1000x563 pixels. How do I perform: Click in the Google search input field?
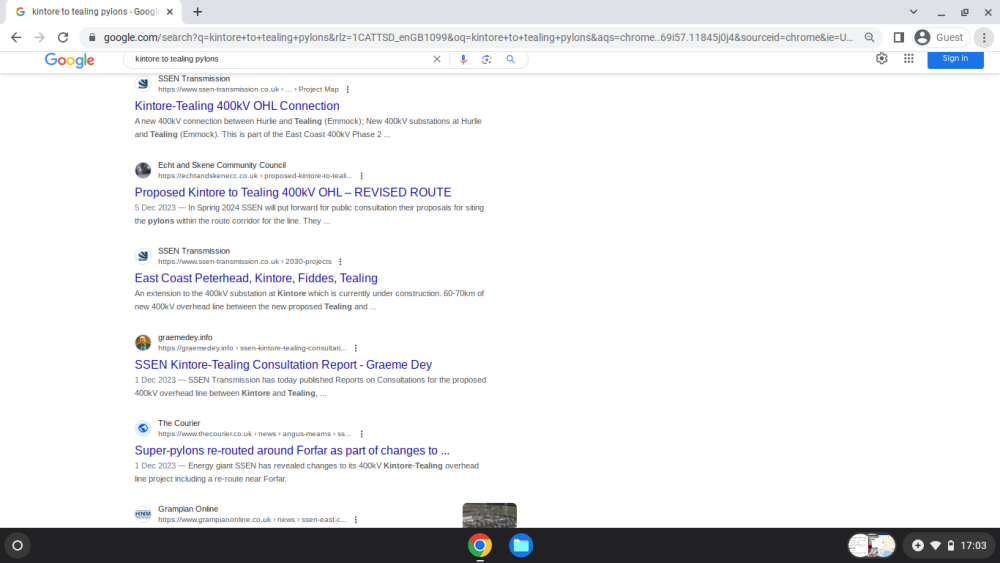[x=281, y=59]
